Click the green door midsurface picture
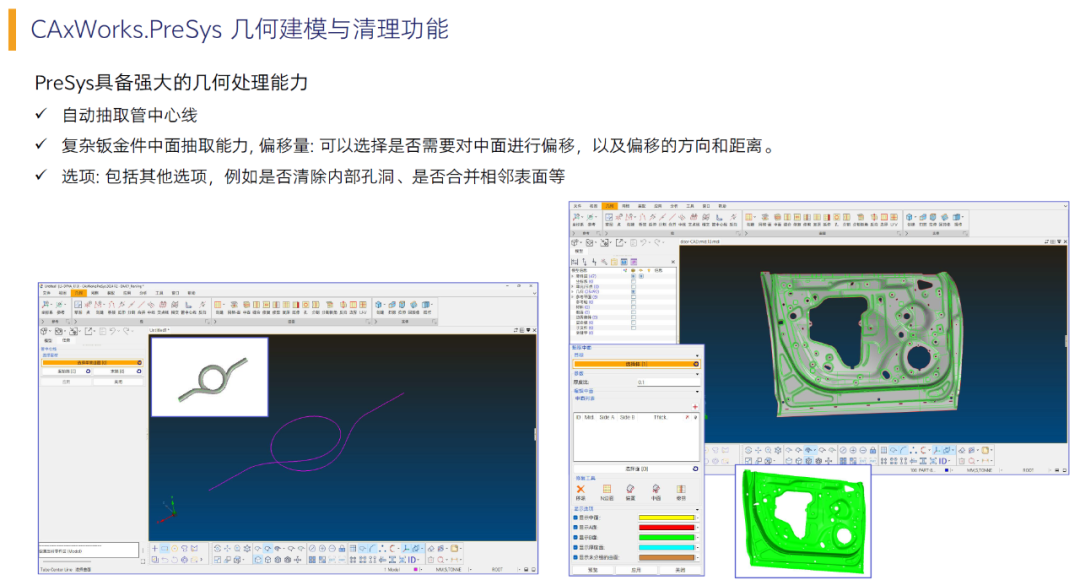 point(803,521)
